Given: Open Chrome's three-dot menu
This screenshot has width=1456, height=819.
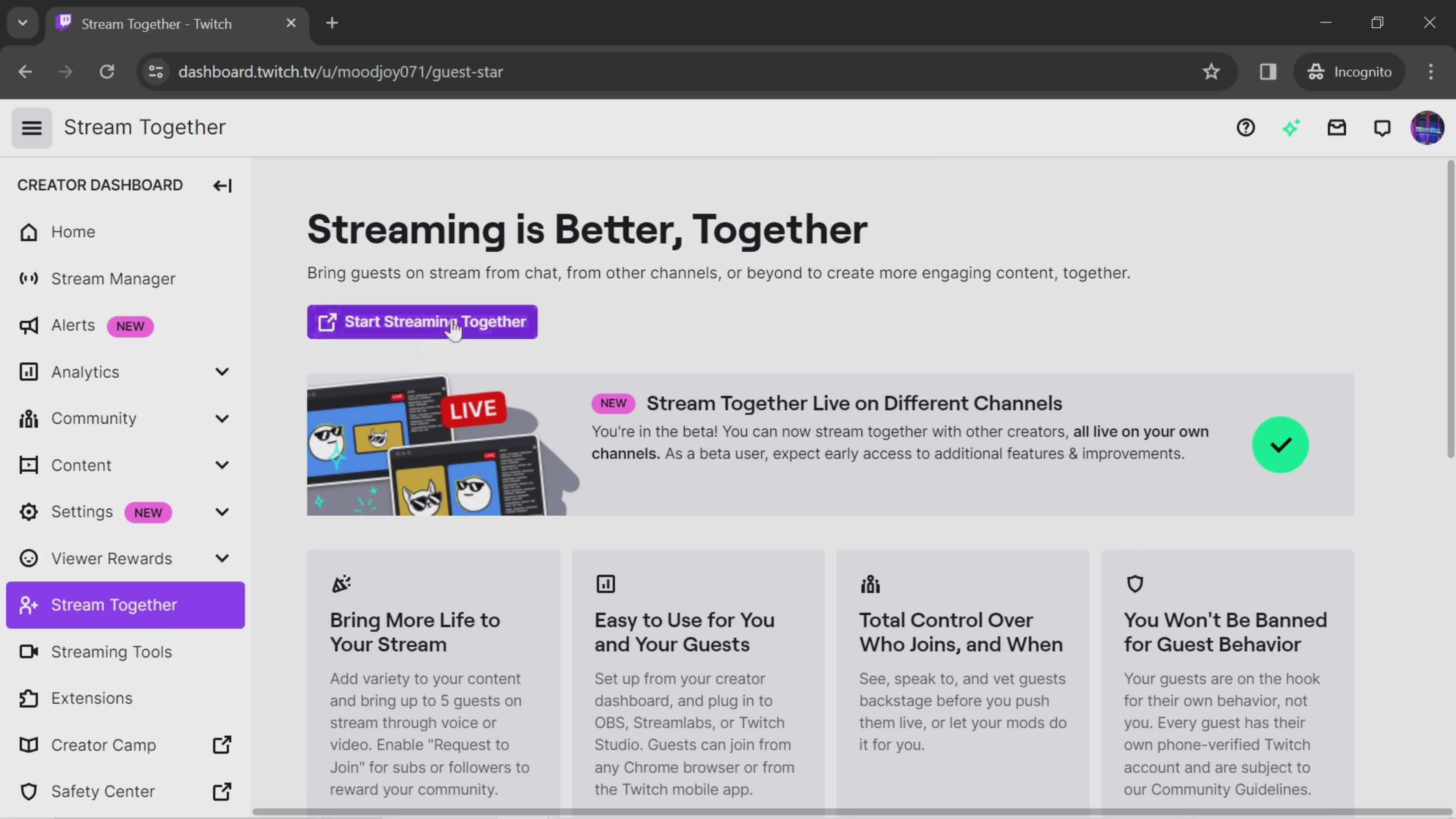Looking at the screenshot, I should tap(1431, 72).
